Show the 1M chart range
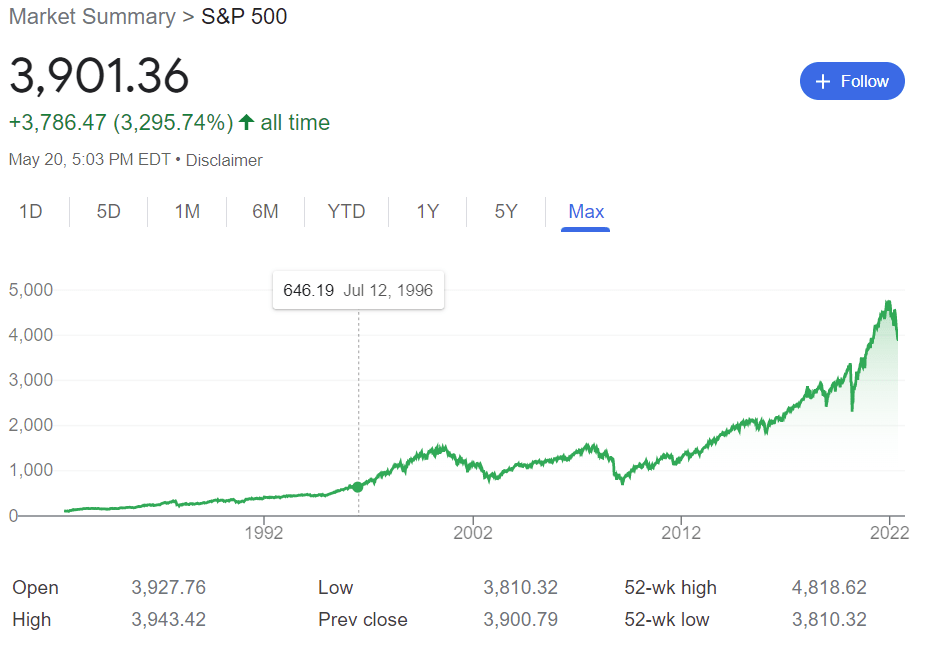941x646 pixels. click(x=187, y=211)
